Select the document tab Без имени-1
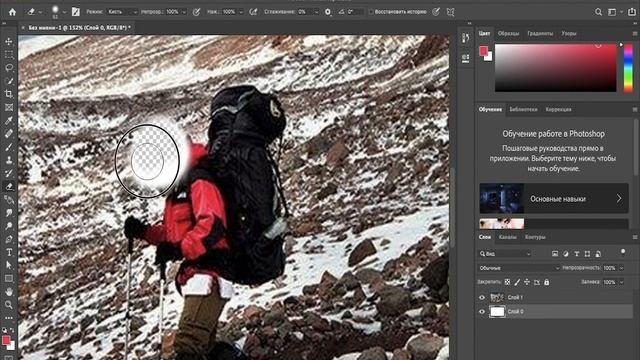Screen dimensions: 640x360 tap(79, 27)
